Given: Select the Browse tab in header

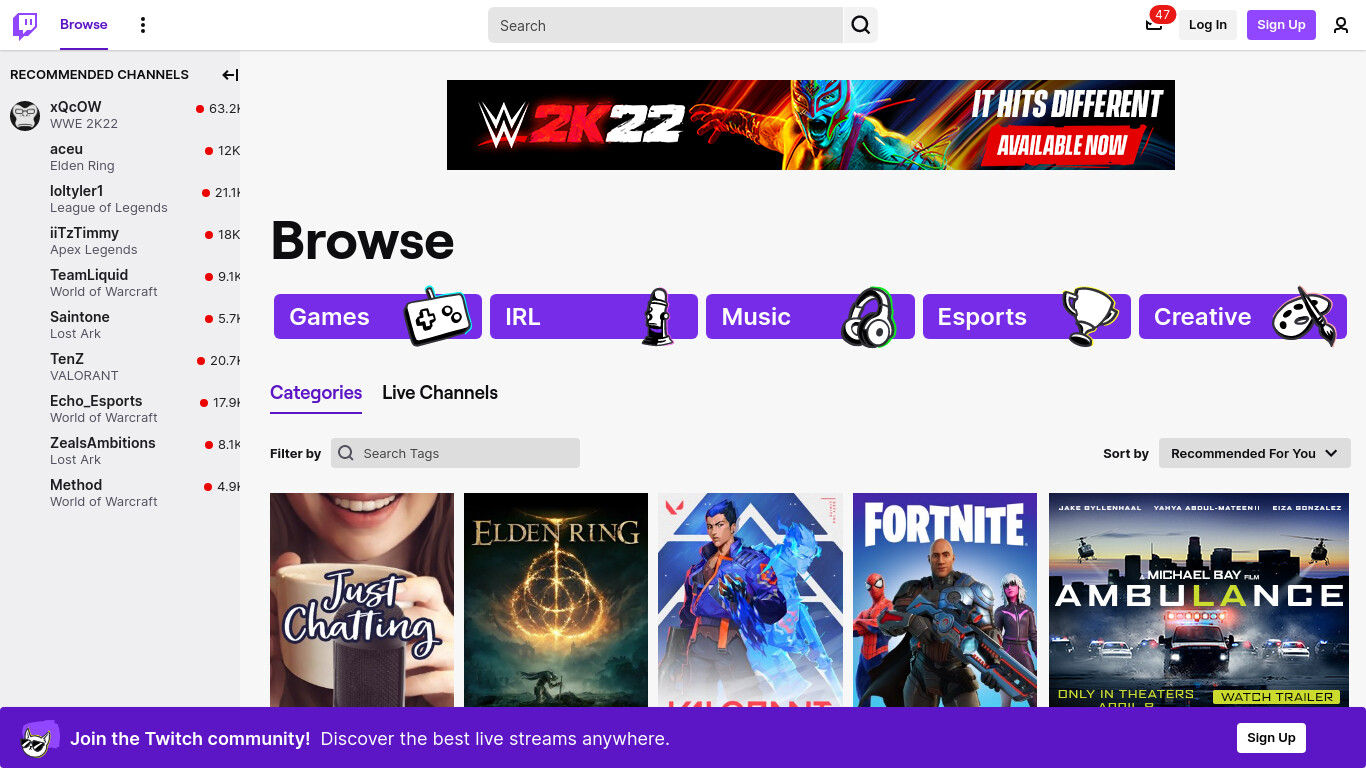Looking at the screenshot, I should pos(84,25).
